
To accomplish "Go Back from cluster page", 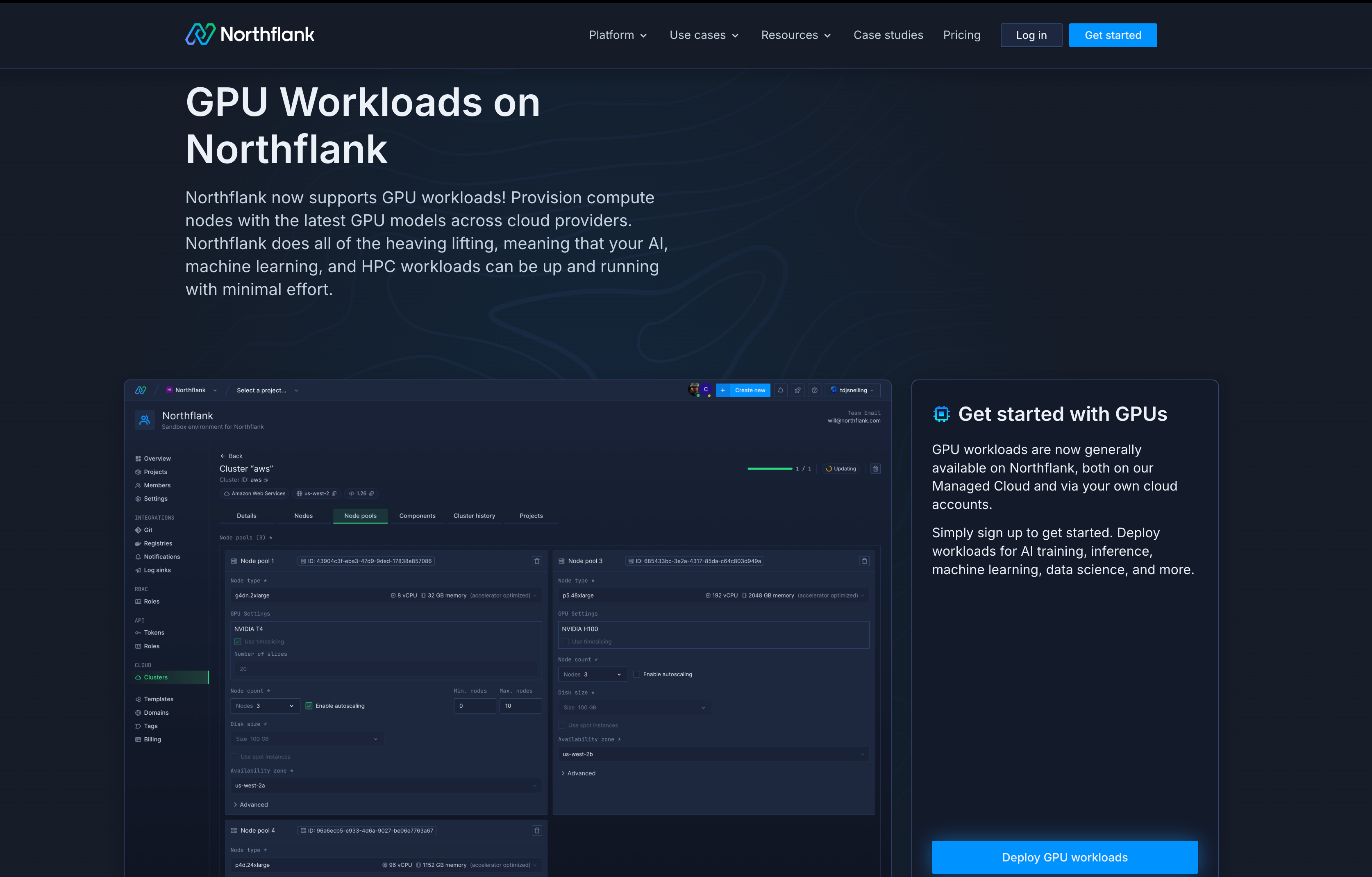I will pos(231,456).
